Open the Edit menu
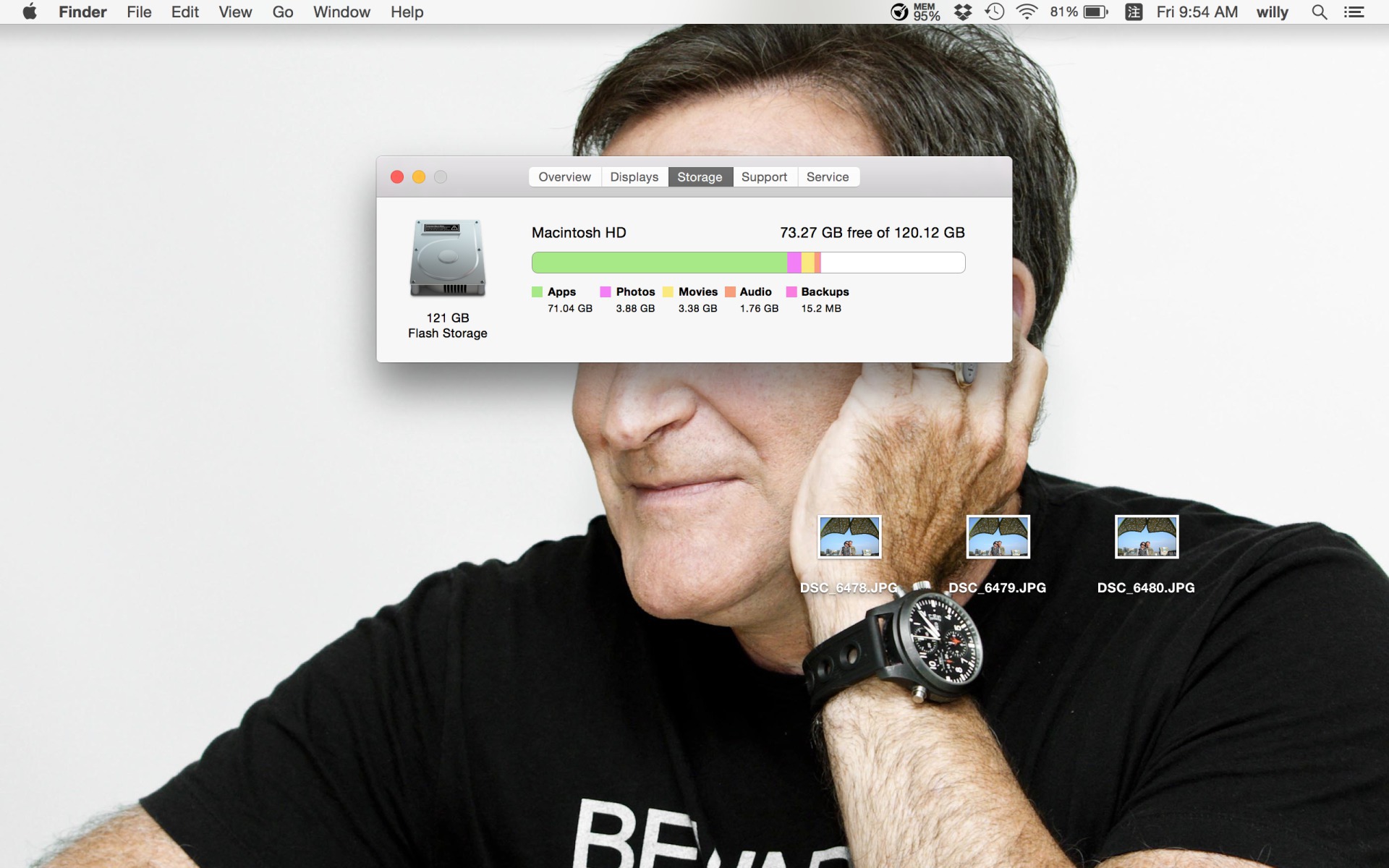The height and width of the screenshot is (868, 1389). (185, 12)
